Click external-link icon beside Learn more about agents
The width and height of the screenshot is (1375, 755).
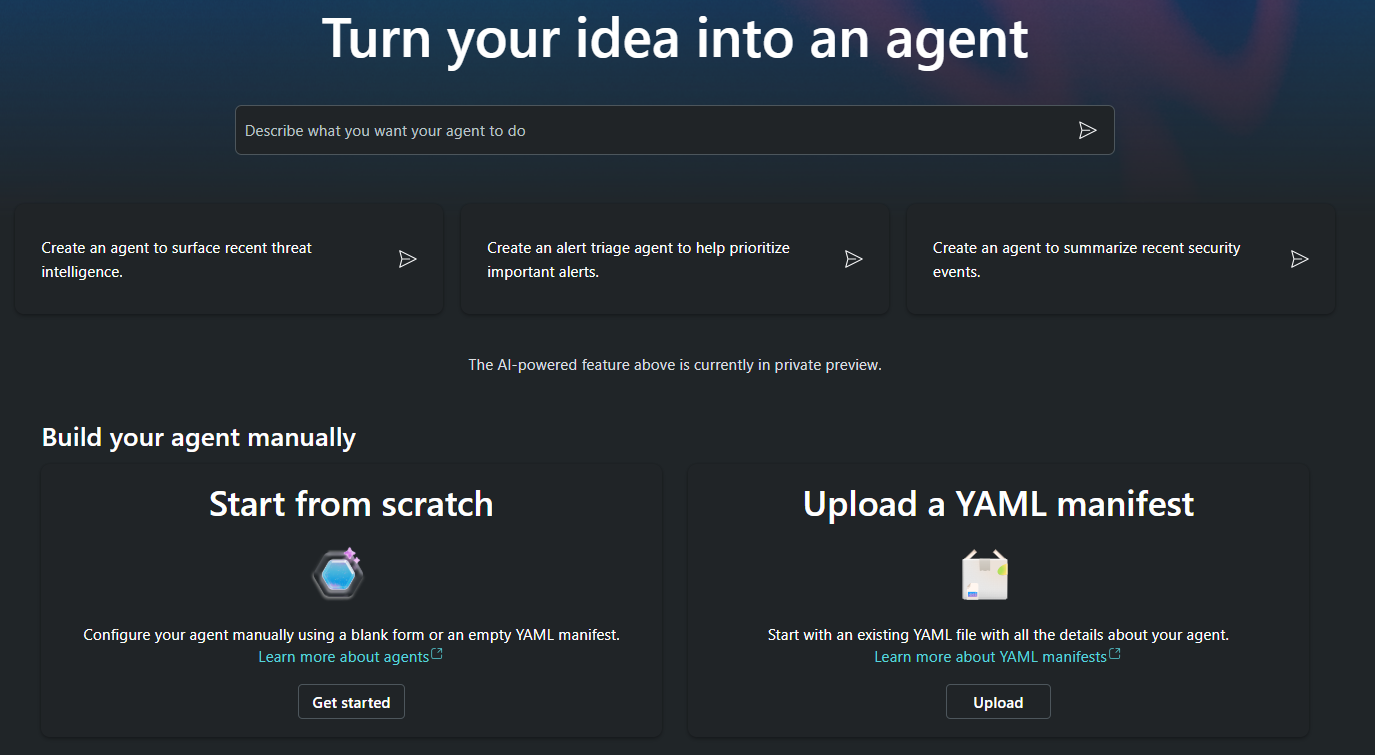[436, 655]
